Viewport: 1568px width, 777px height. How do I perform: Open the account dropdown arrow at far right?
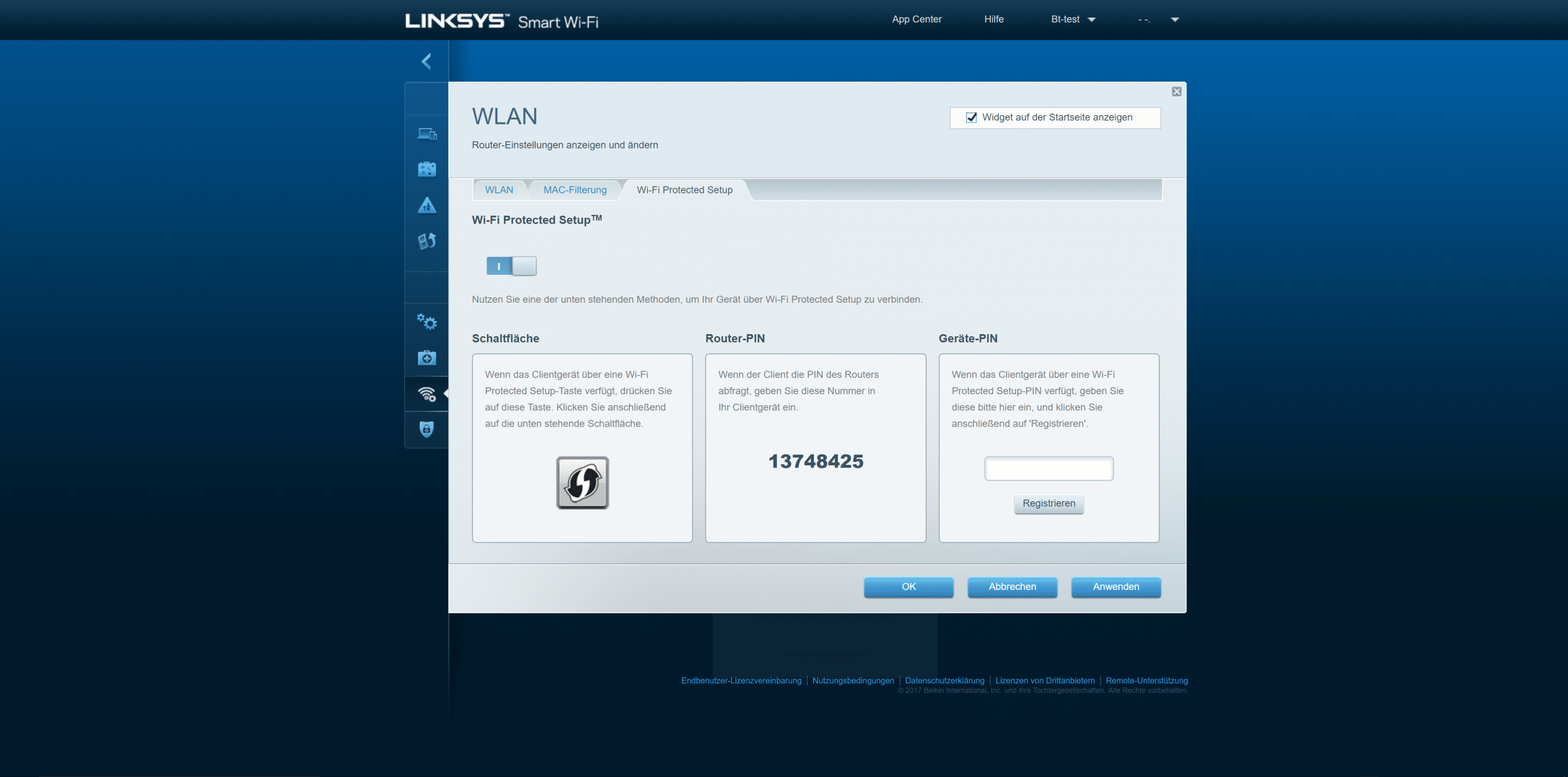pos(1175,19)
